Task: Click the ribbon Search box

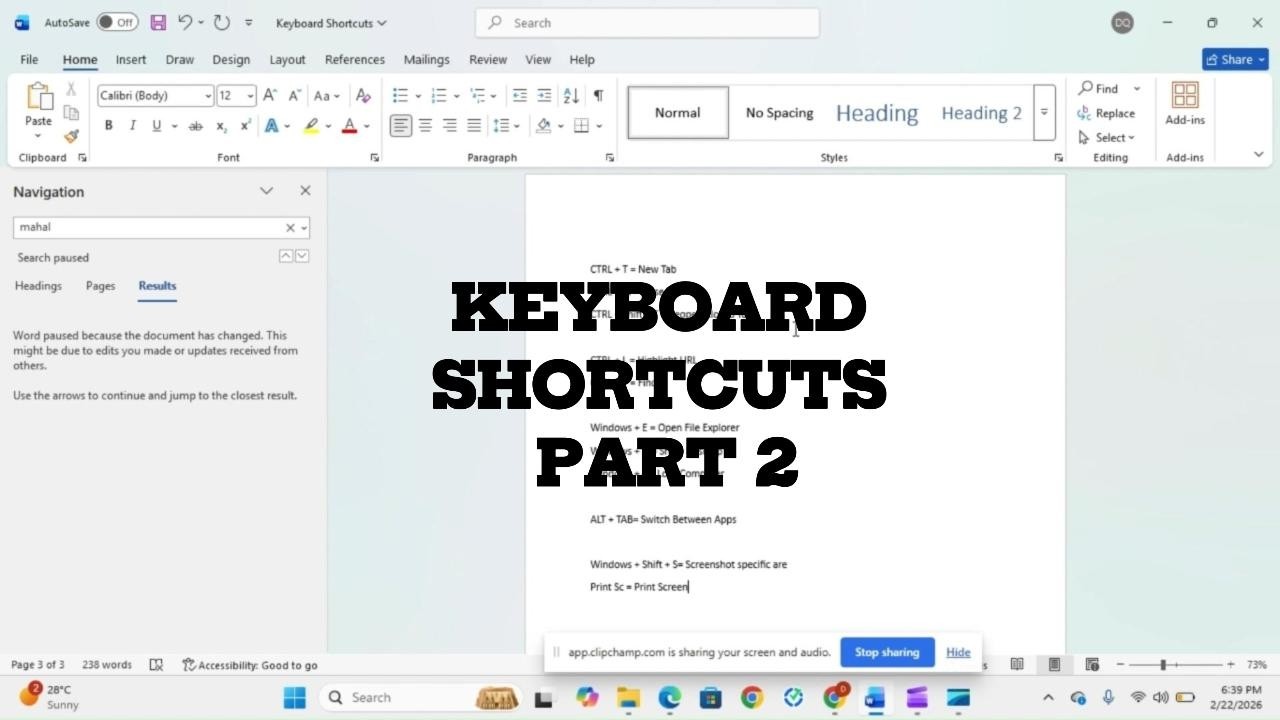Action: coord(647,23)
